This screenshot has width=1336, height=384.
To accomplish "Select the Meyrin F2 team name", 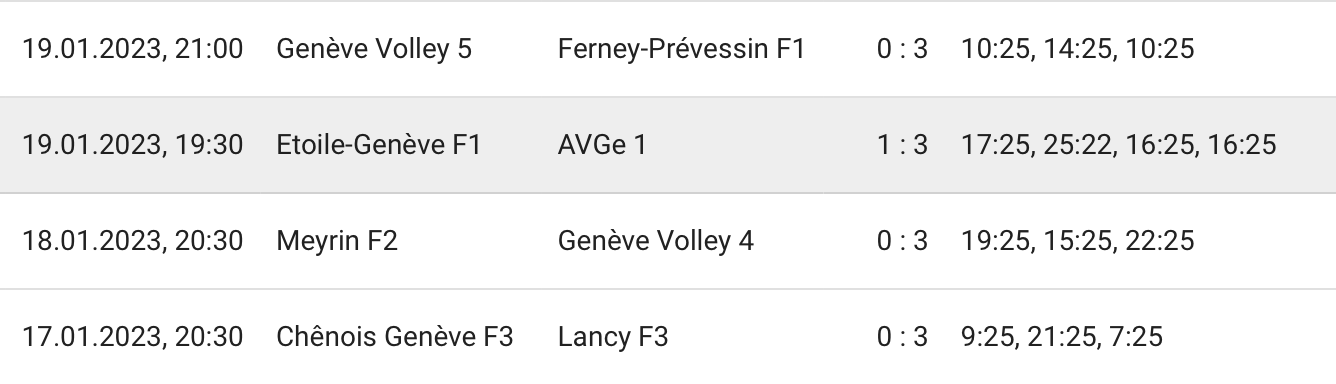I will tap(337, 241).
